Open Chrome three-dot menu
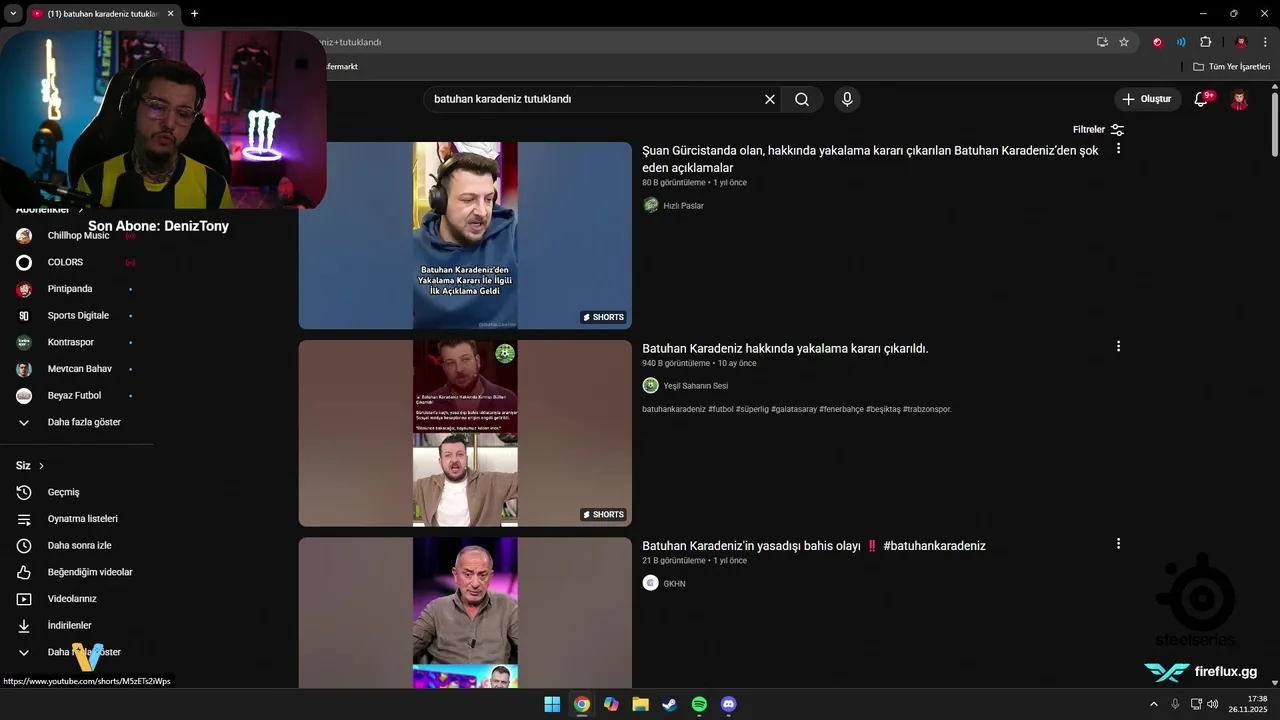 1265,42
